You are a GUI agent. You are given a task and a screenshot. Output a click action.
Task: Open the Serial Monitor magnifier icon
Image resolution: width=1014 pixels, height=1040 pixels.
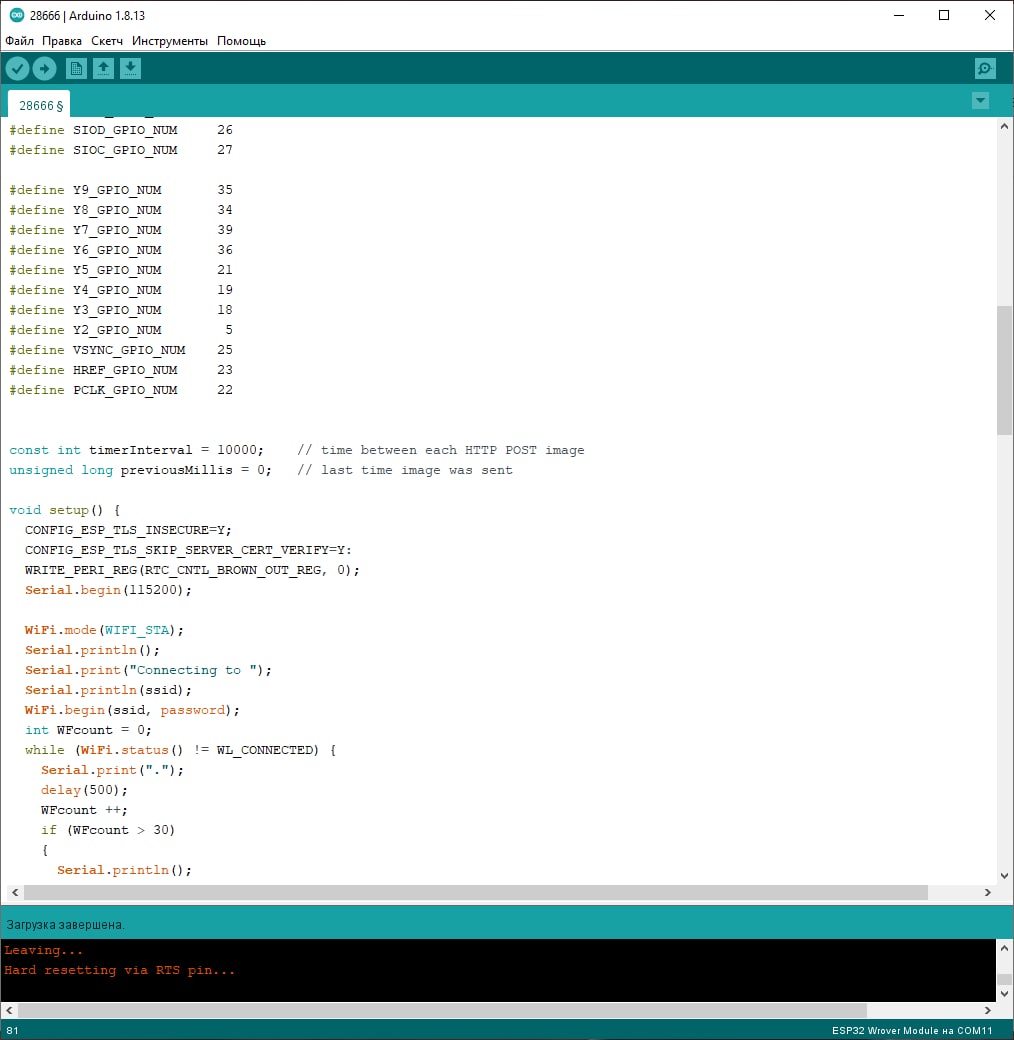(985, 68)
